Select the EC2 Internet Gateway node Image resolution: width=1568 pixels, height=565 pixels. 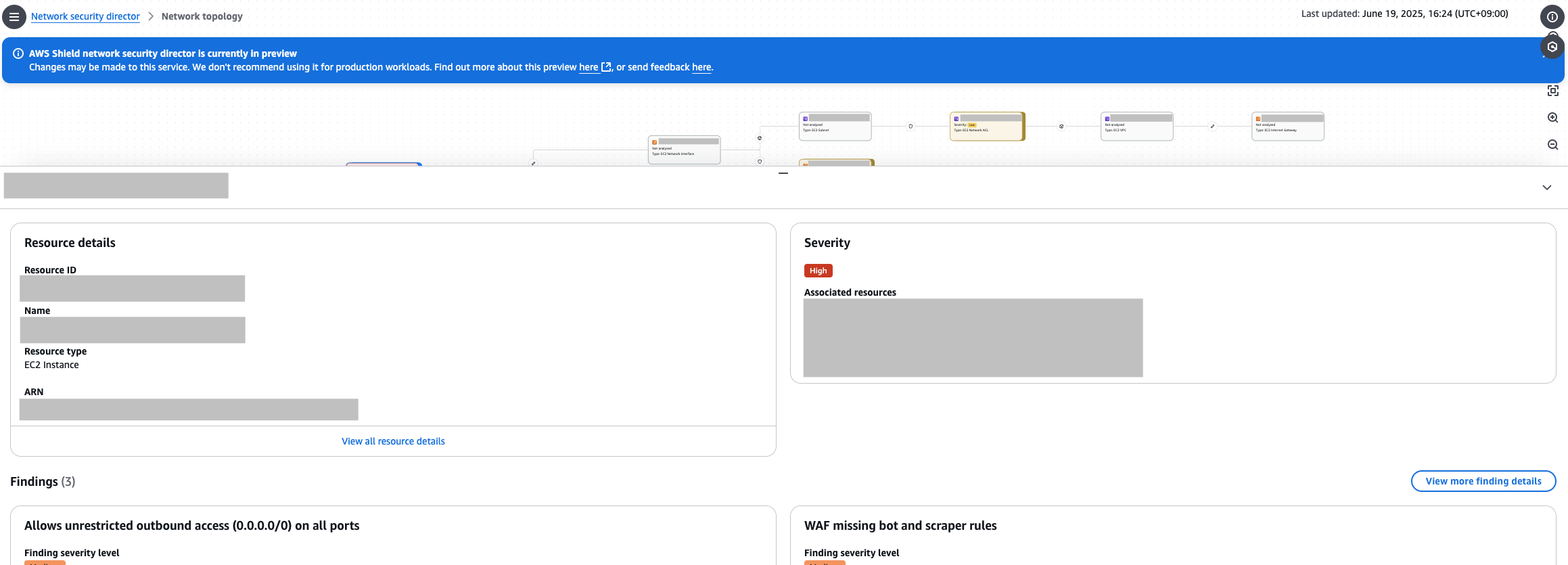[x=1288, y=127]
